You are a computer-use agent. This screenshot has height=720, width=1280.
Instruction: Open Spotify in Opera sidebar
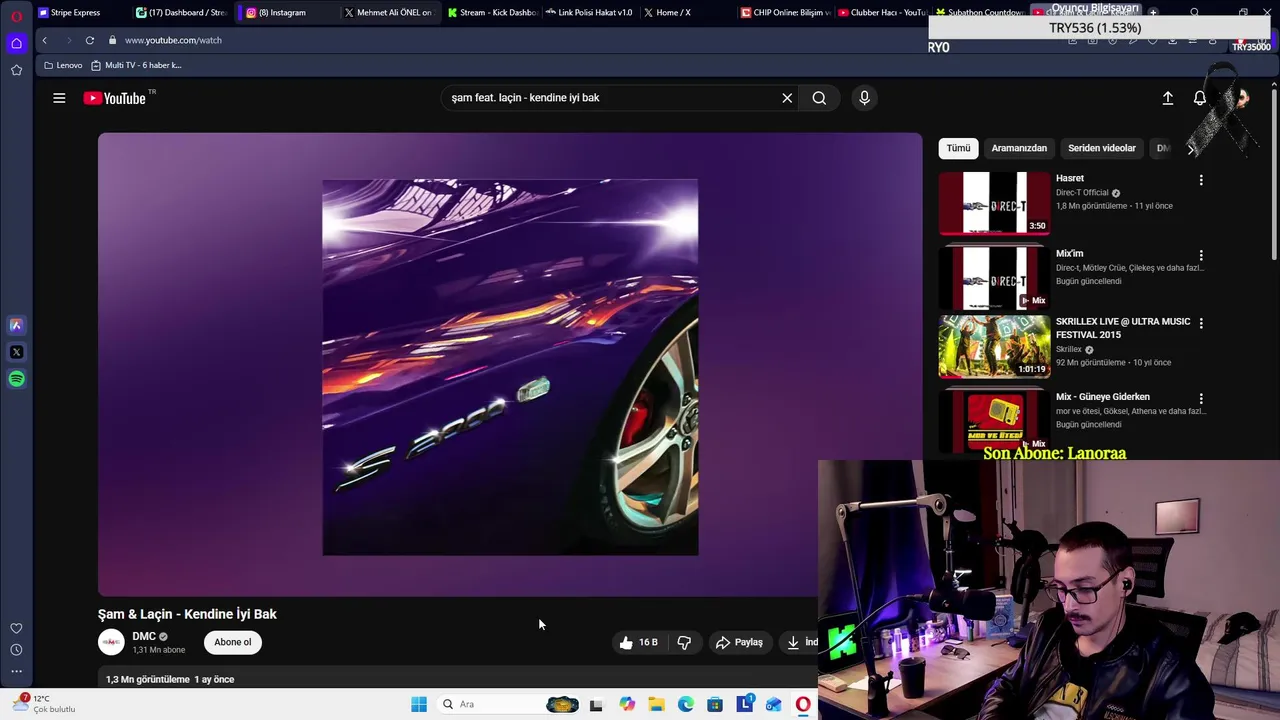(x=16, y=379)
